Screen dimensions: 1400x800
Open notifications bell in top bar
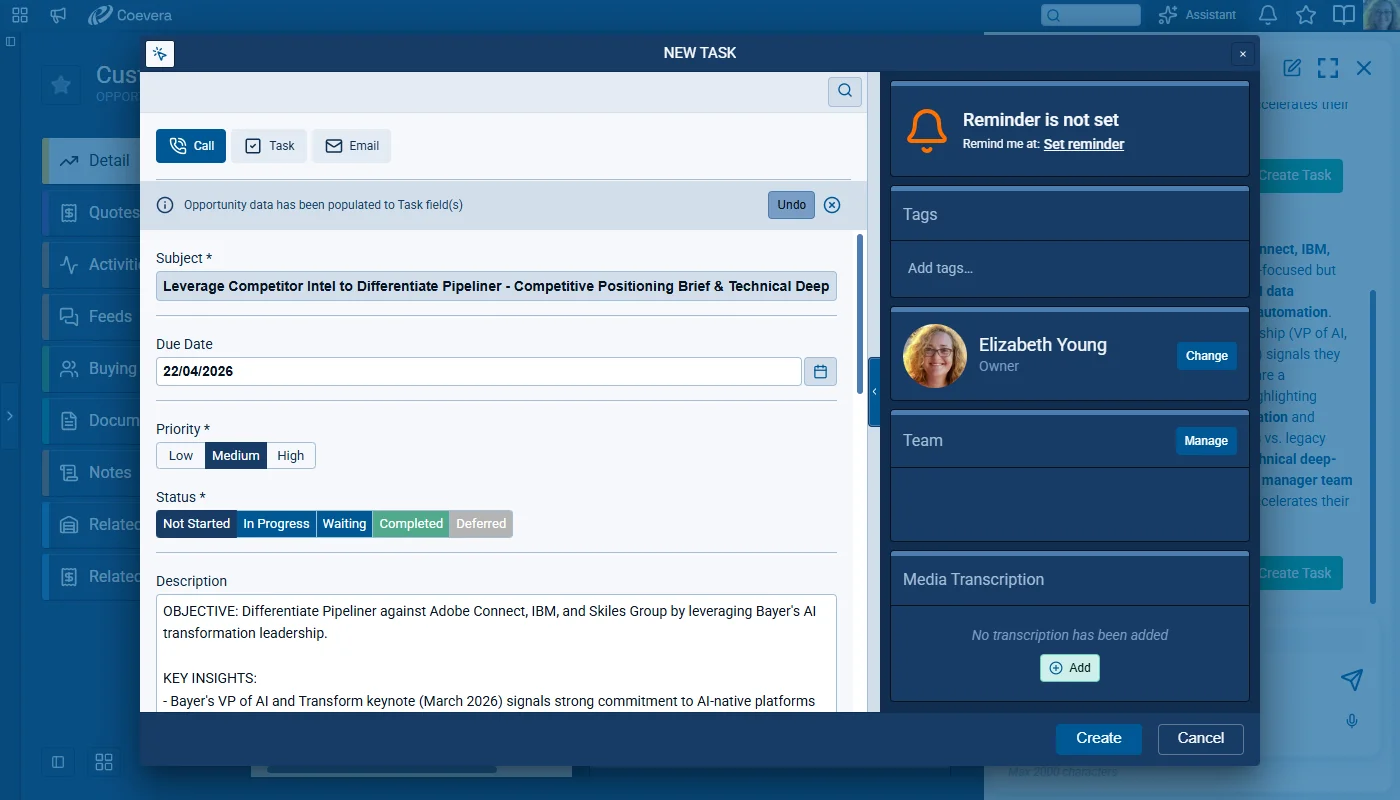[x=1268, y=15]
